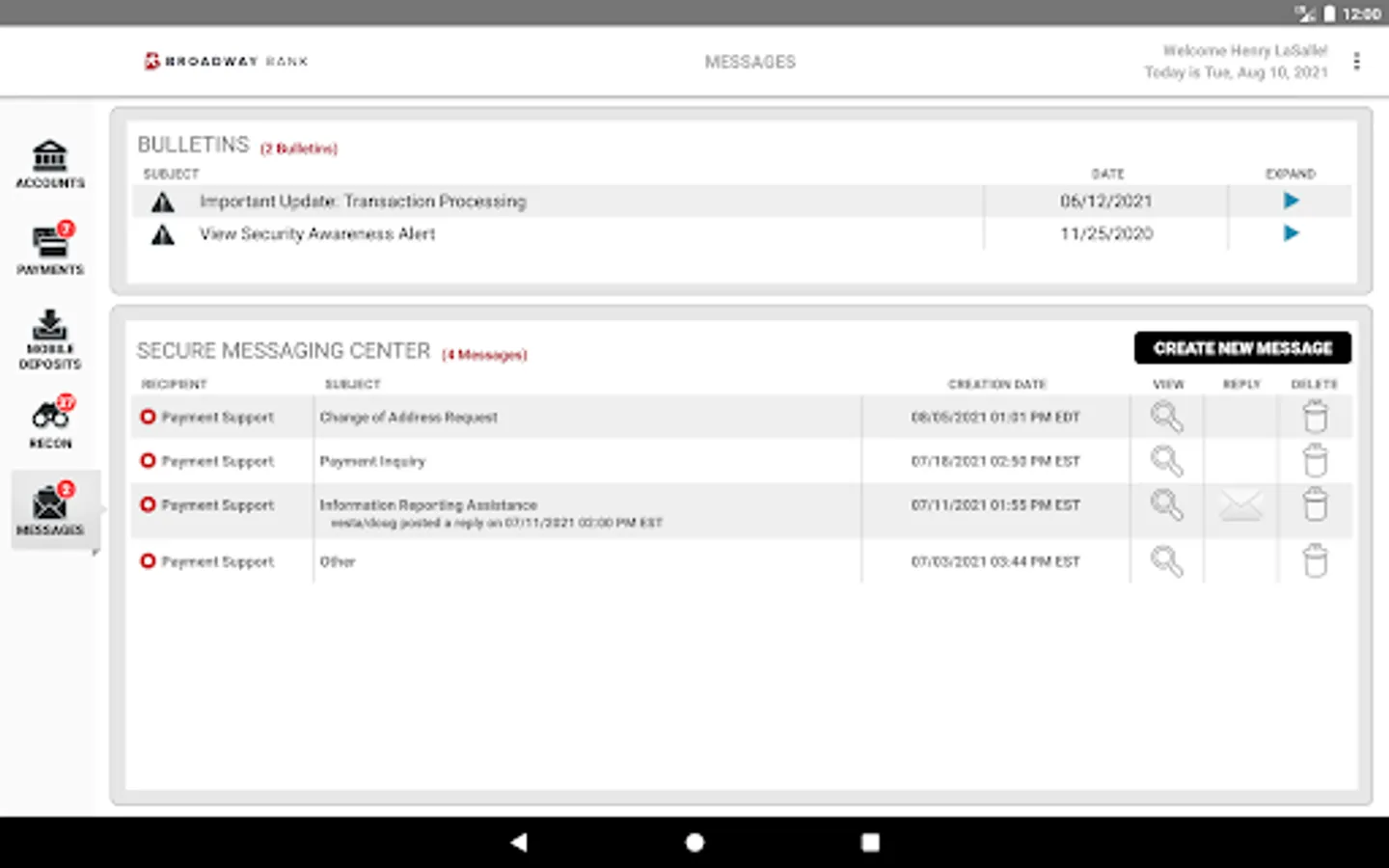Tap the Android Recents navigation button

coord(870,842)
